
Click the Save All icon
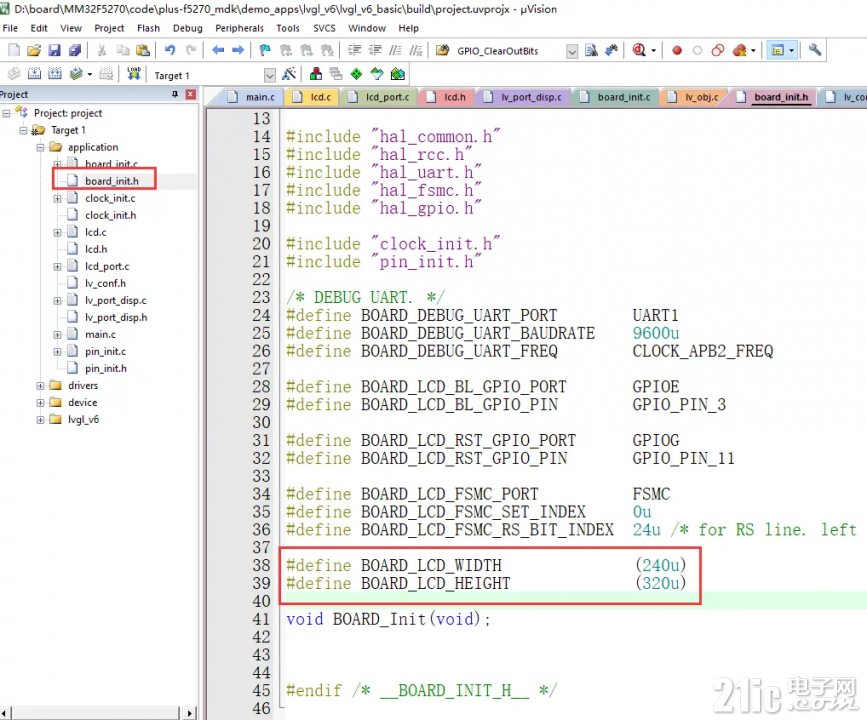(x=75, y=50)
